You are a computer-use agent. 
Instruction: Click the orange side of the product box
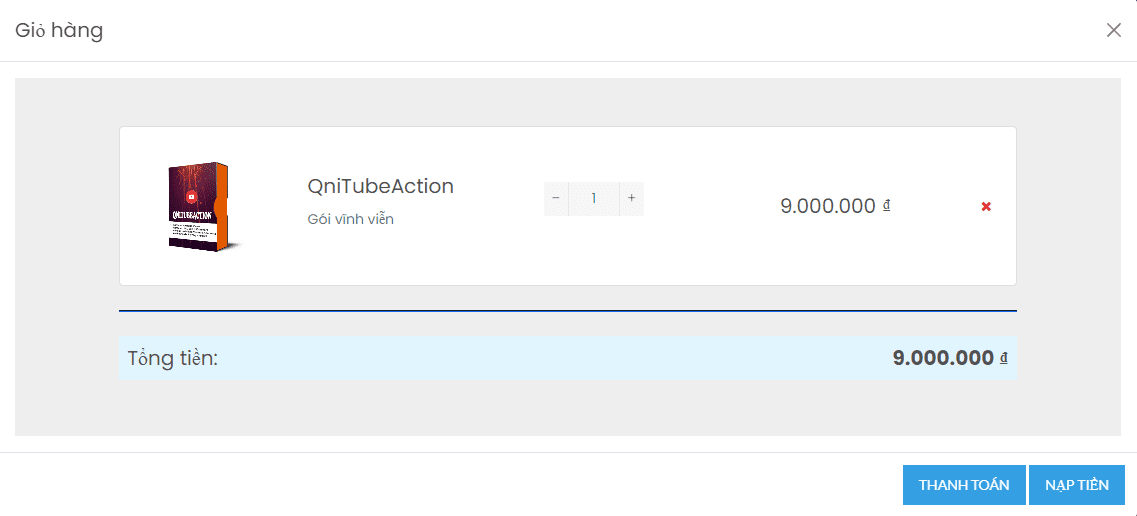tap(223, 207)
